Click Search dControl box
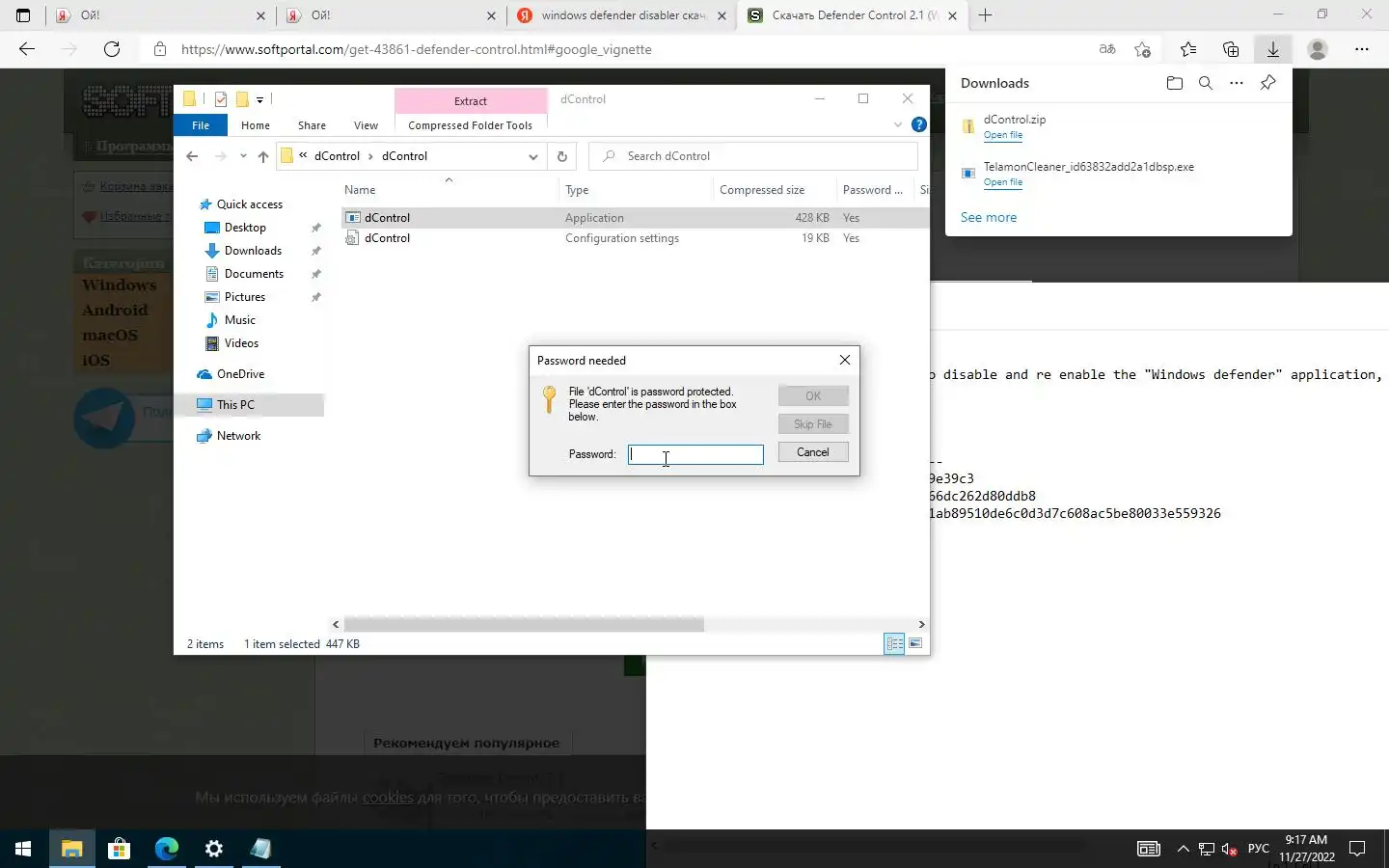The width and height of the screenshot is (1389, 868). pyautogui.click(x=753, y=156)
